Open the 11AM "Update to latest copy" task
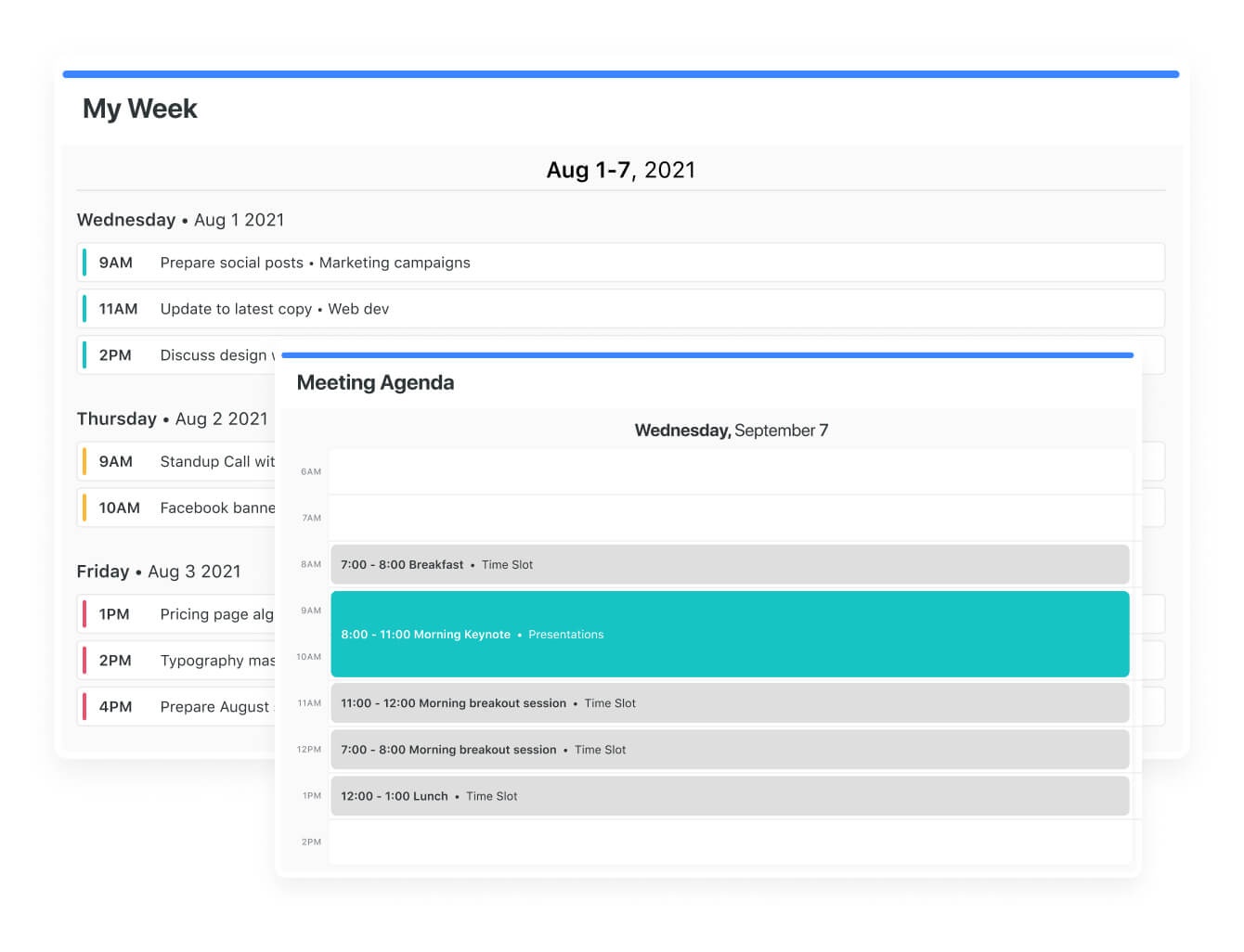The image size is (1244, 952). pyautogui.click(x=620, y=309)
